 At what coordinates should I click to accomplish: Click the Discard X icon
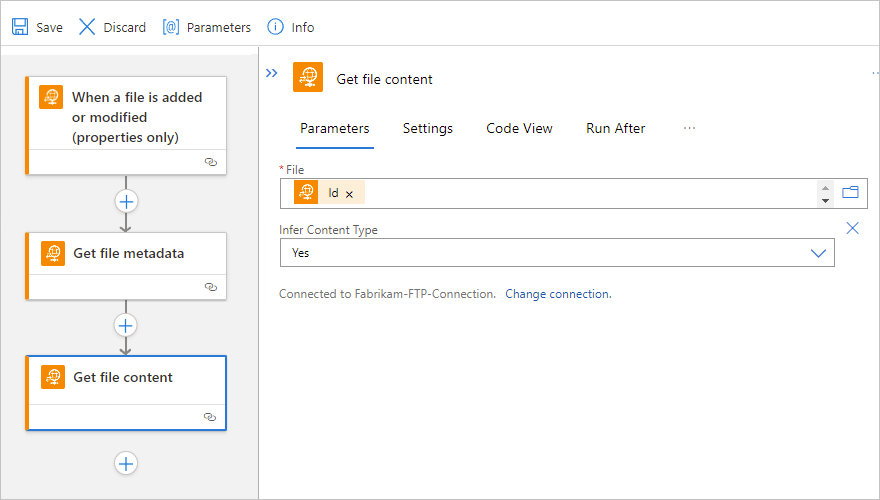point(88,27)
